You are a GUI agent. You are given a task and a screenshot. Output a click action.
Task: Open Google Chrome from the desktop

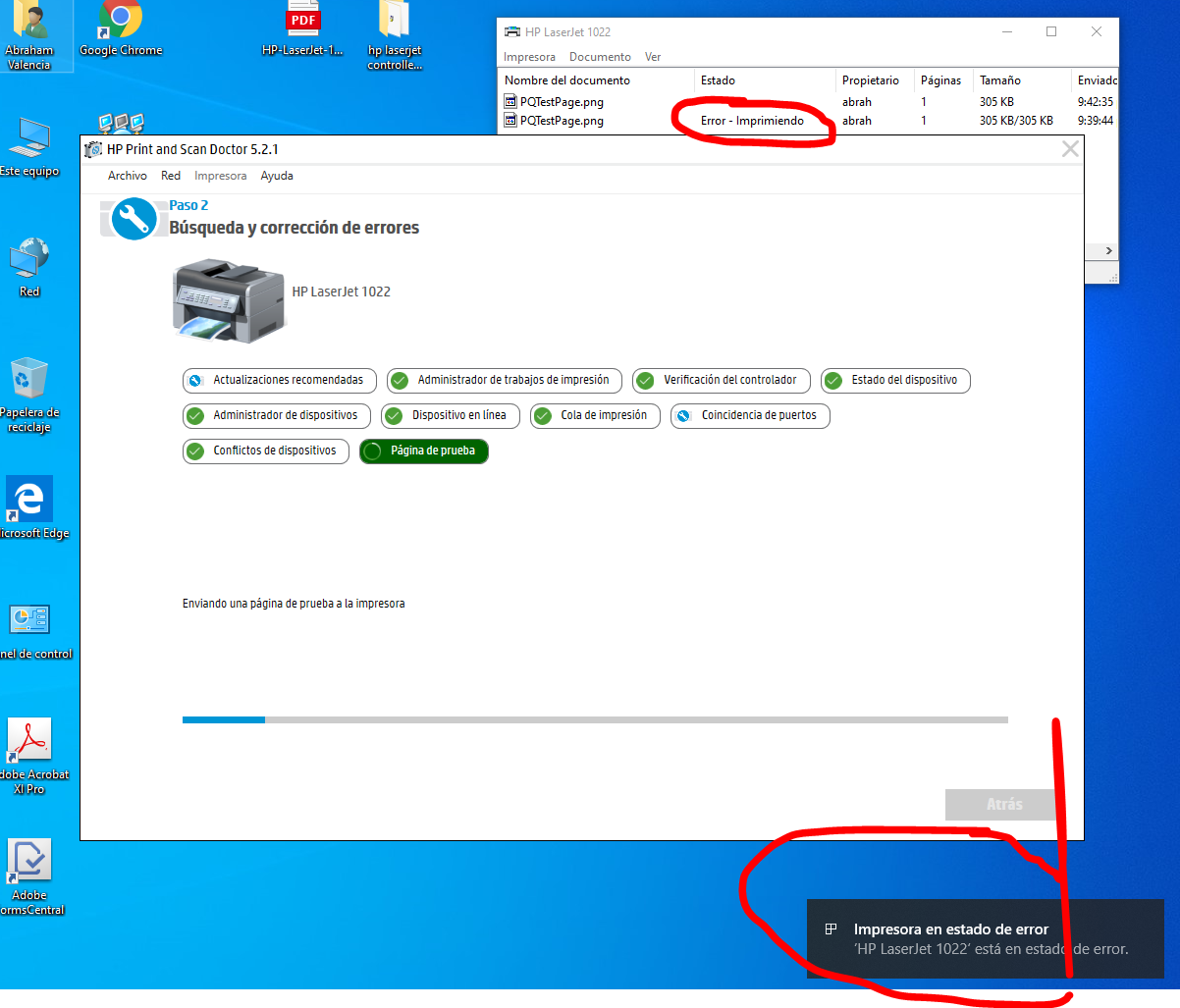tap(120, 22)
